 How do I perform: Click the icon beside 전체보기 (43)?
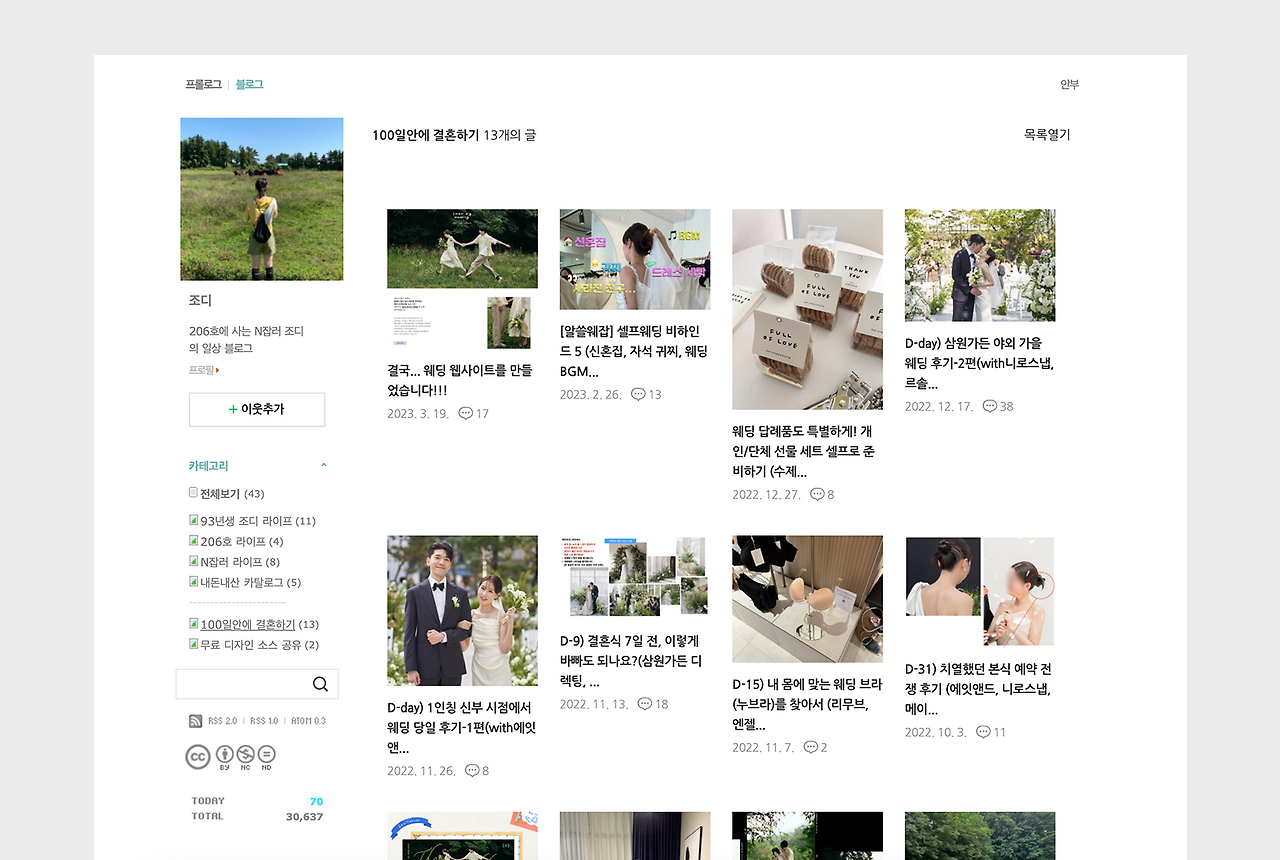(x=194, y=493)
